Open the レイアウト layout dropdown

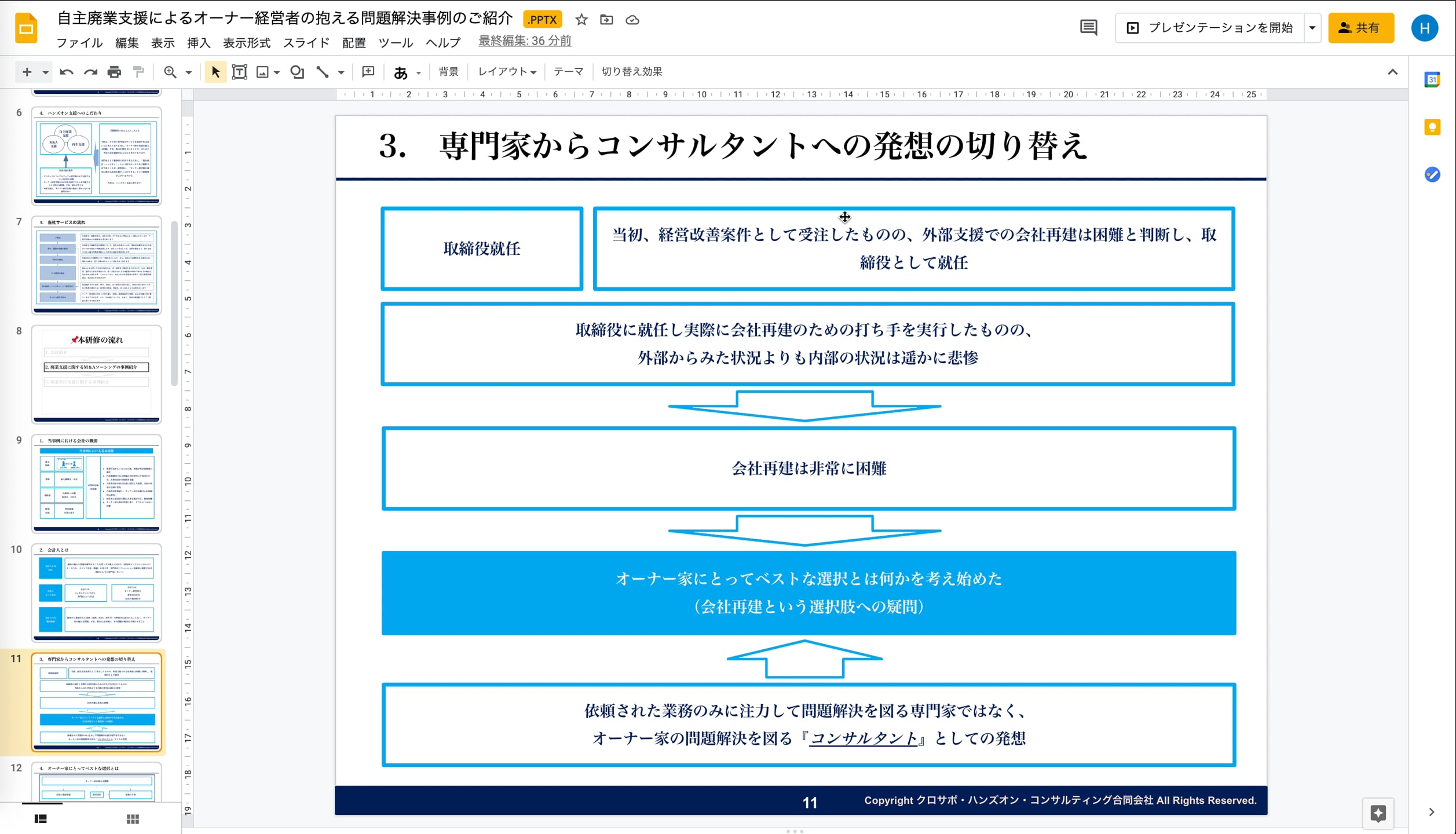pos(506,71)
